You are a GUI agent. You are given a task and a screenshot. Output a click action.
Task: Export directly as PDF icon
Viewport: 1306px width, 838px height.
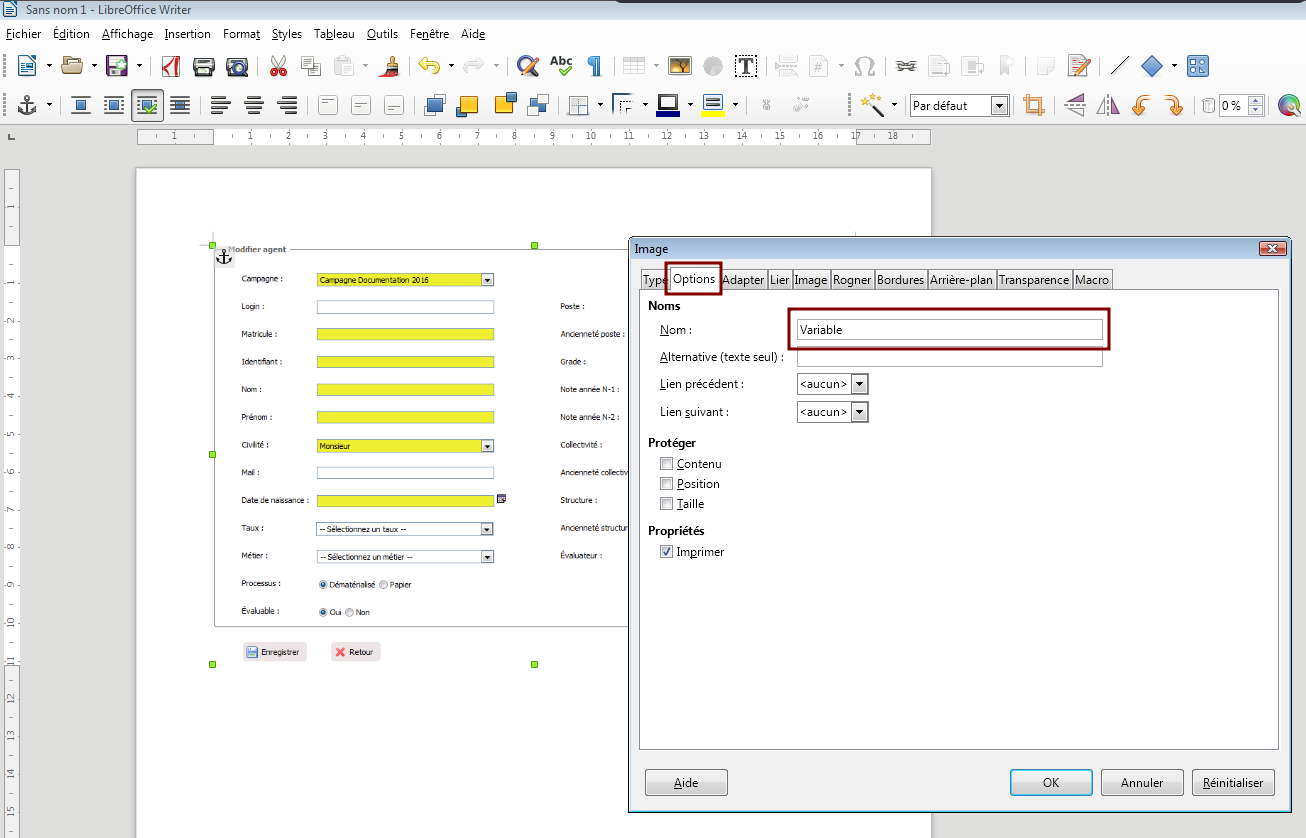[x=171, y=66]
